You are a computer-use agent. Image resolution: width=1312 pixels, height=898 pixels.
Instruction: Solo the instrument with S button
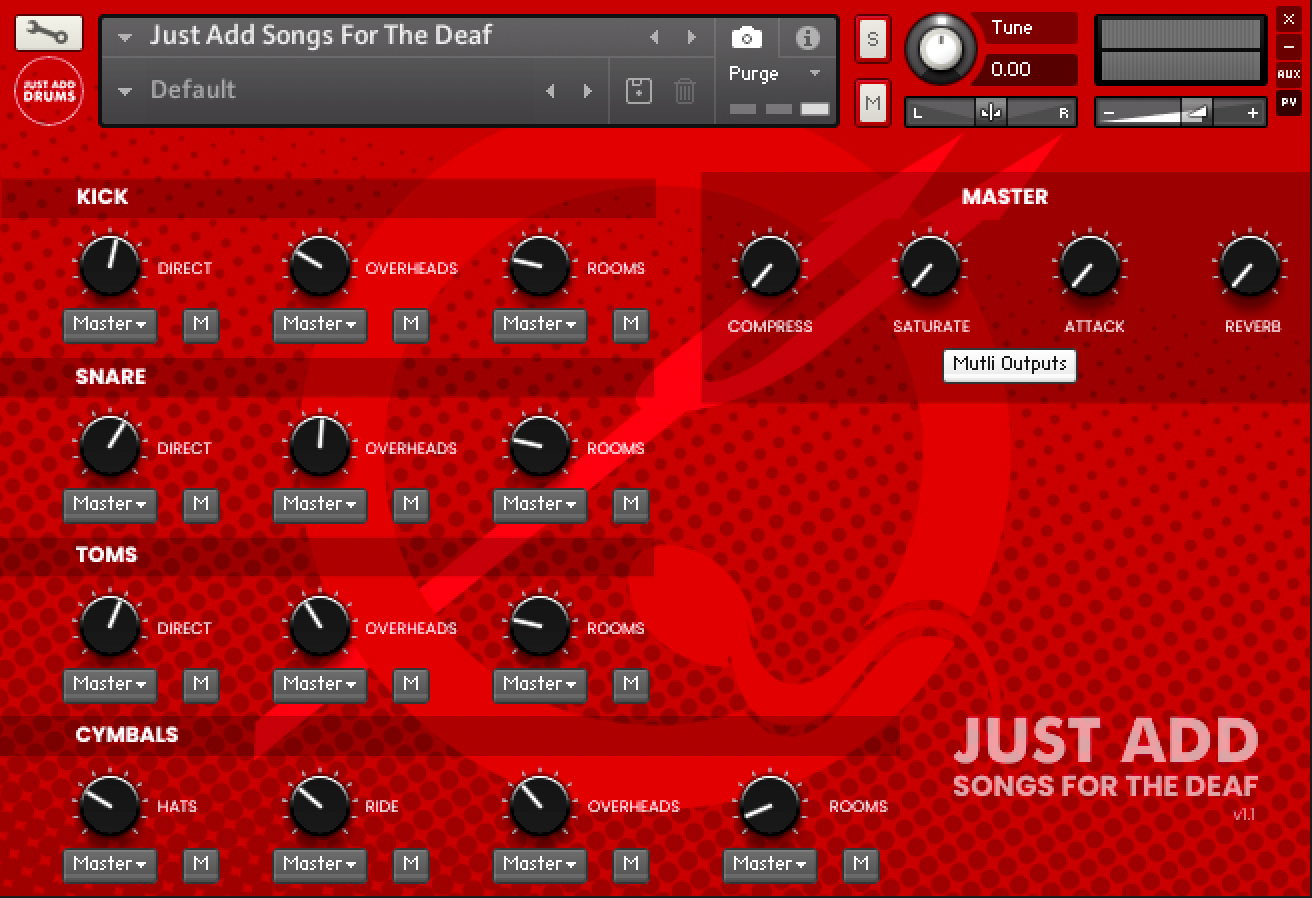pos(873,40)
